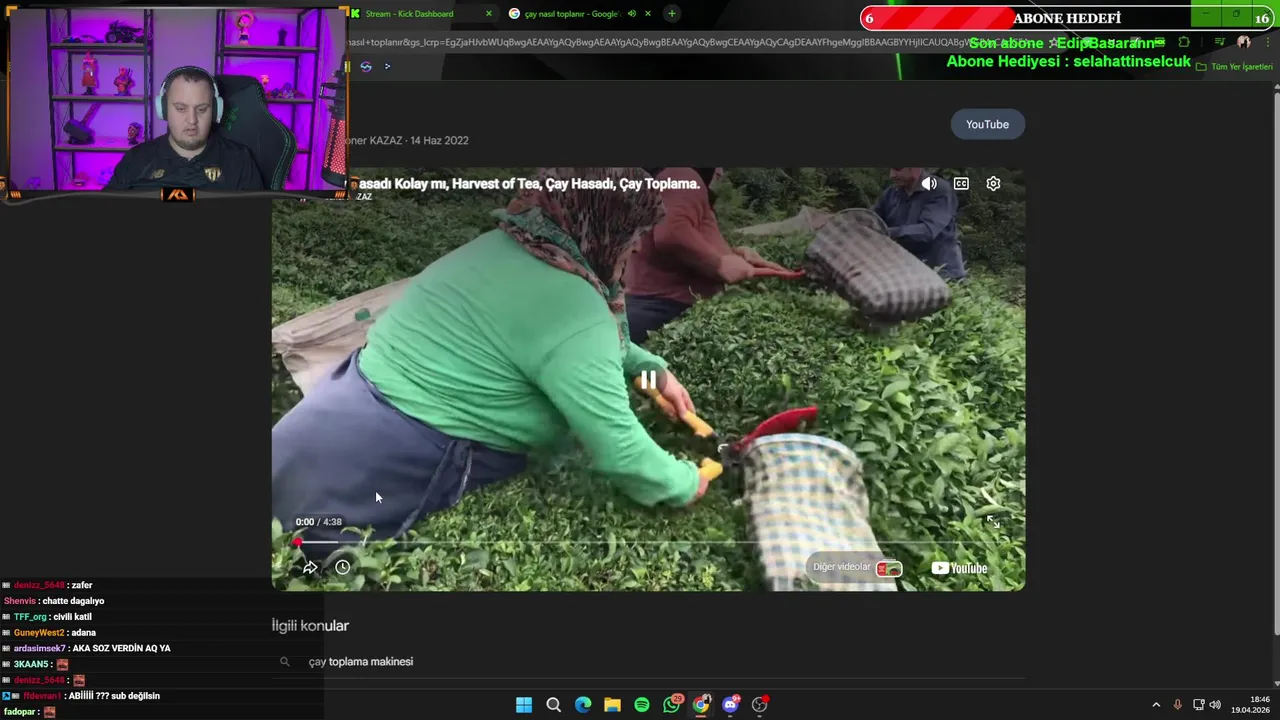
Task: Open File Explorer from taskbar
Action: click(x=612, y=705)
